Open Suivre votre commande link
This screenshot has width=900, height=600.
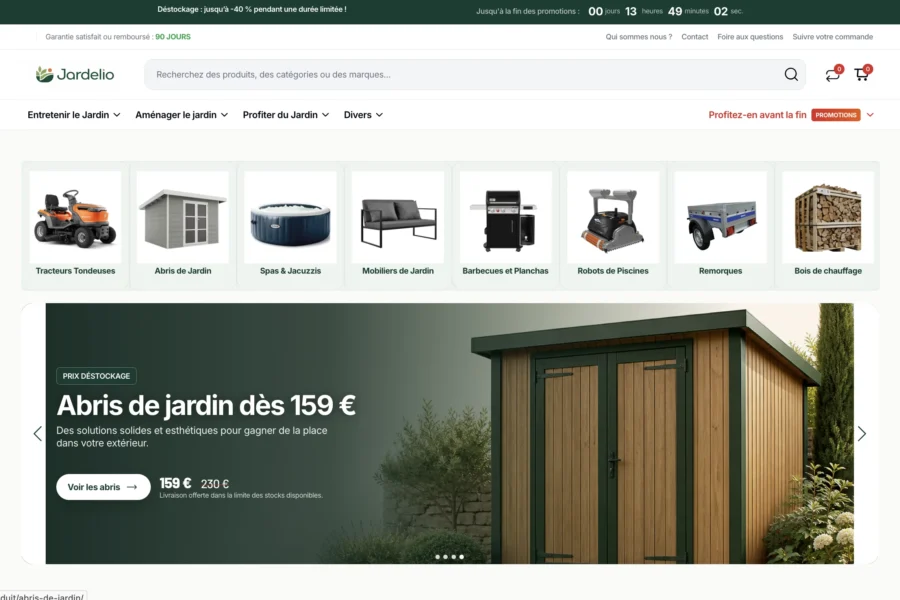(832, 37)
